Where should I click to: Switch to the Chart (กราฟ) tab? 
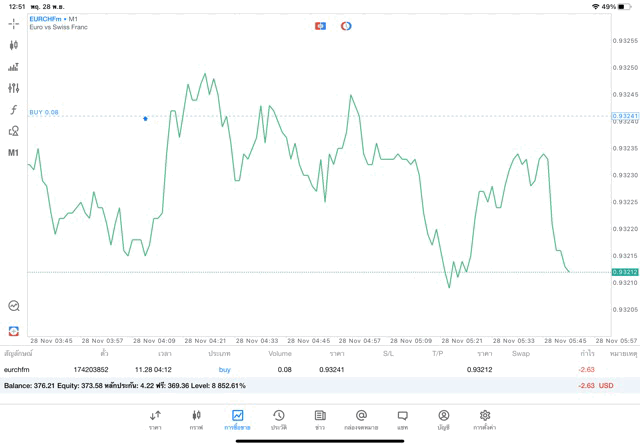click(196, 419)
